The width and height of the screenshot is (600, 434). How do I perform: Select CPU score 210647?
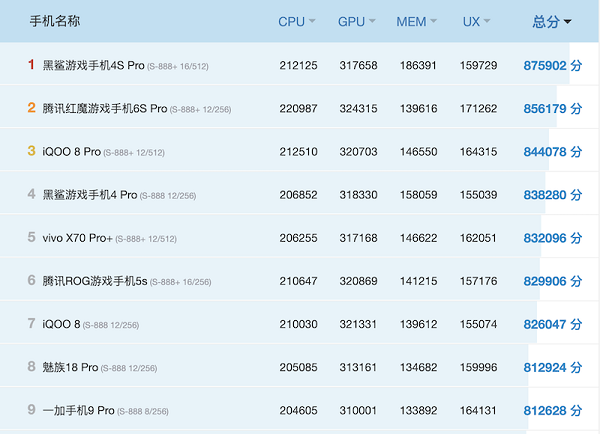pyautogui.click(x=298, y=281)
